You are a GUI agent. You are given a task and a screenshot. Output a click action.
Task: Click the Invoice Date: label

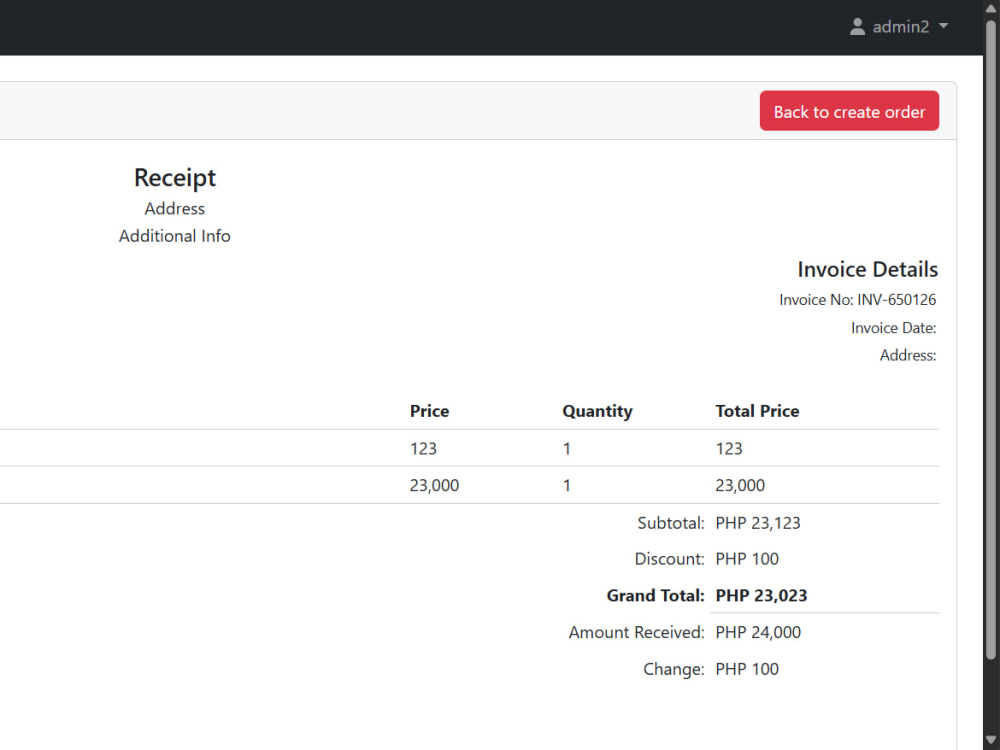click(x=893, y=328)
